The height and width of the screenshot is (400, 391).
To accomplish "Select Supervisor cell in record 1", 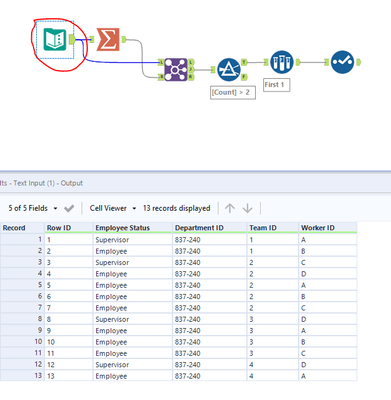I will [x=133, y=240].
